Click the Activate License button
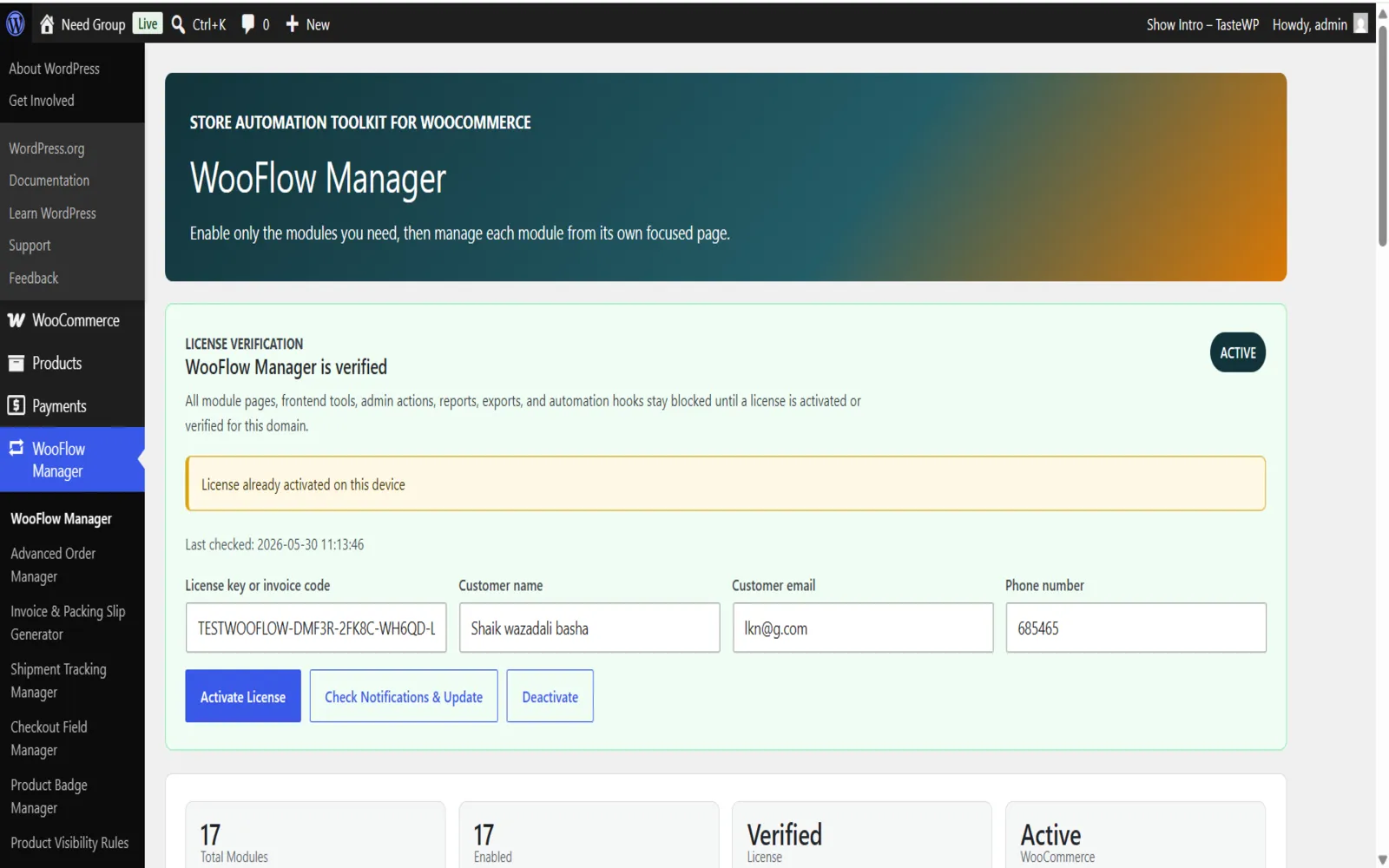Viewport: 1389px width, 868px height. point(243,696)
